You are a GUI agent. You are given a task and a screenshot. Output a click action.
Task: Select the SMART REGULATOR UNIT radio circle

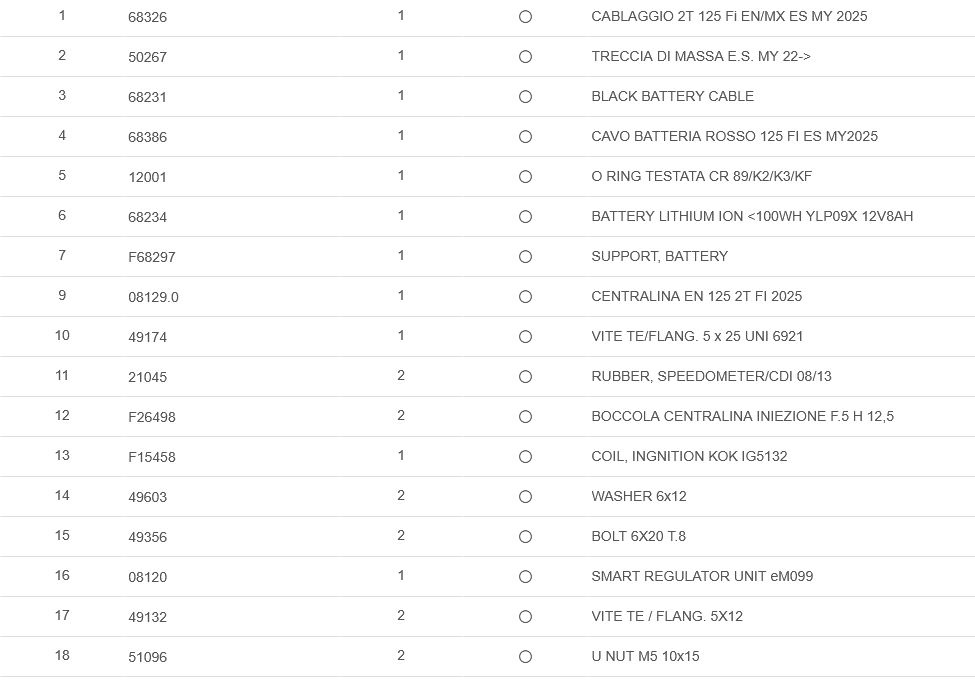(525, 577)
